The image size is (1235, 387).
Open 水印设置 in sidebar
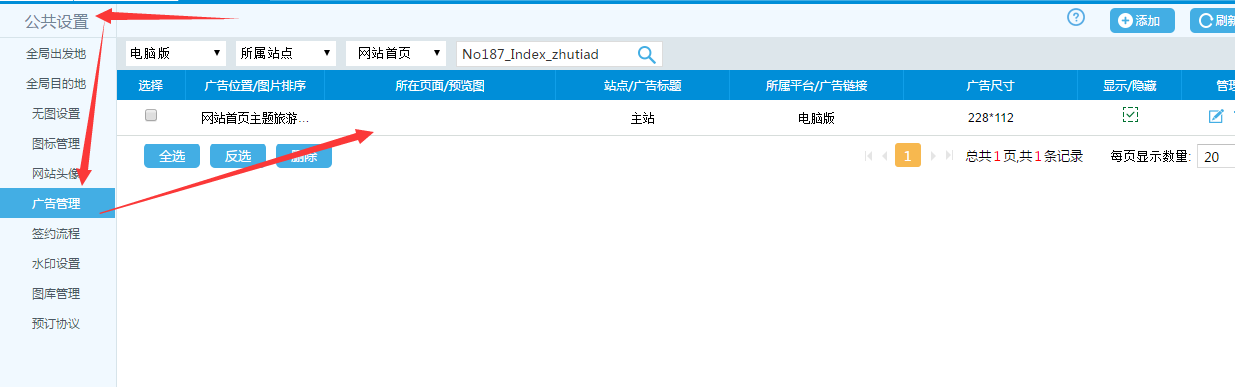57,264
